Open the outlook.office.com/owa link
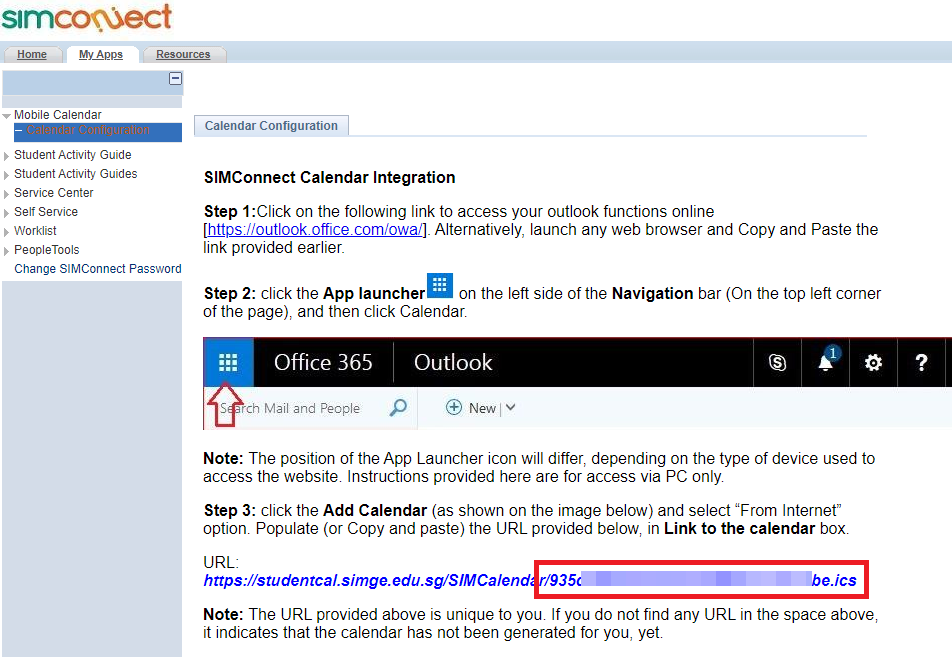 pyautogui.click(x=315, y=230)
